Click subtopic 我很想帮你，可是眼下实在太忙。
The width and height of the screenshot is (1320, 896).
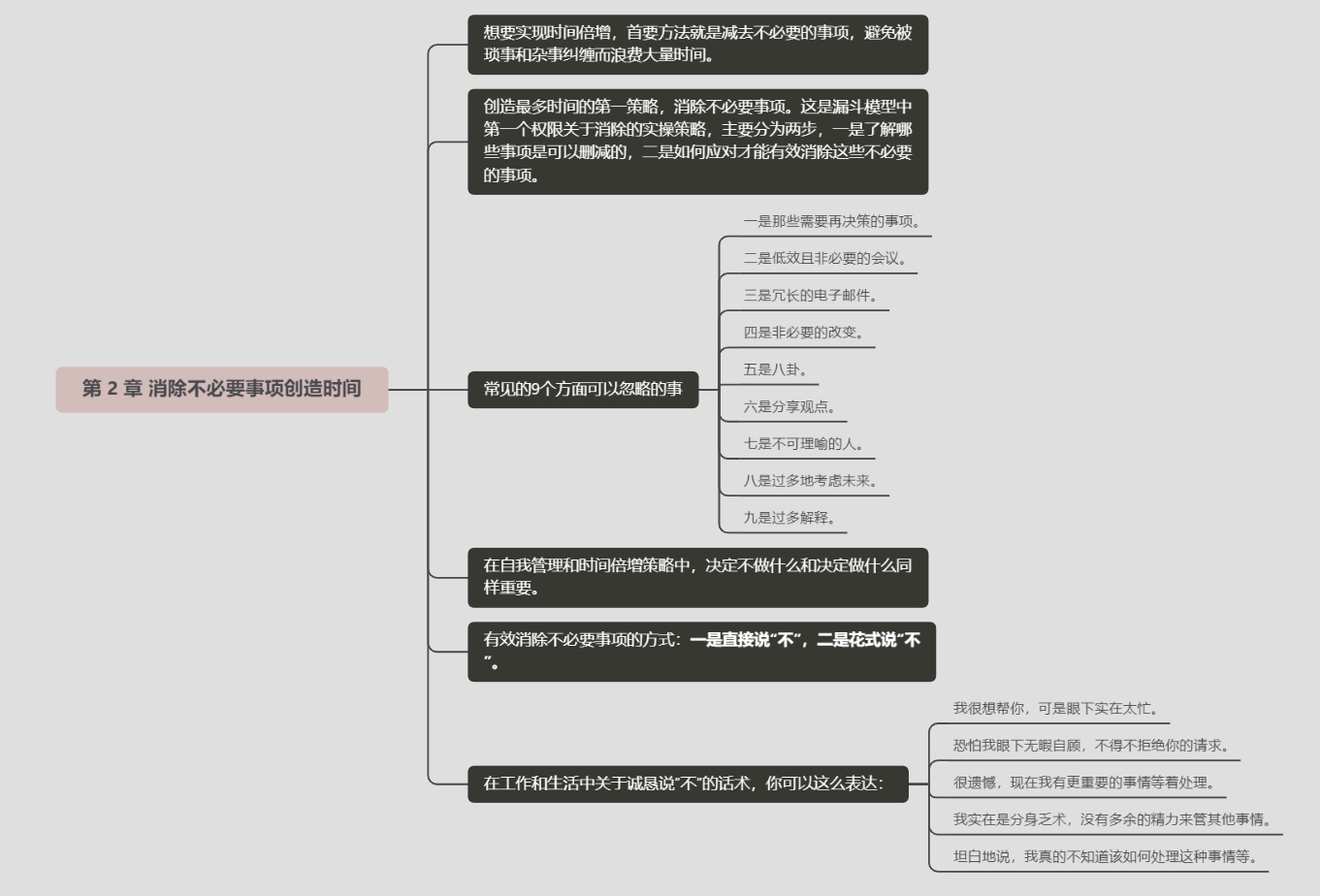(x=1056, y=708)
